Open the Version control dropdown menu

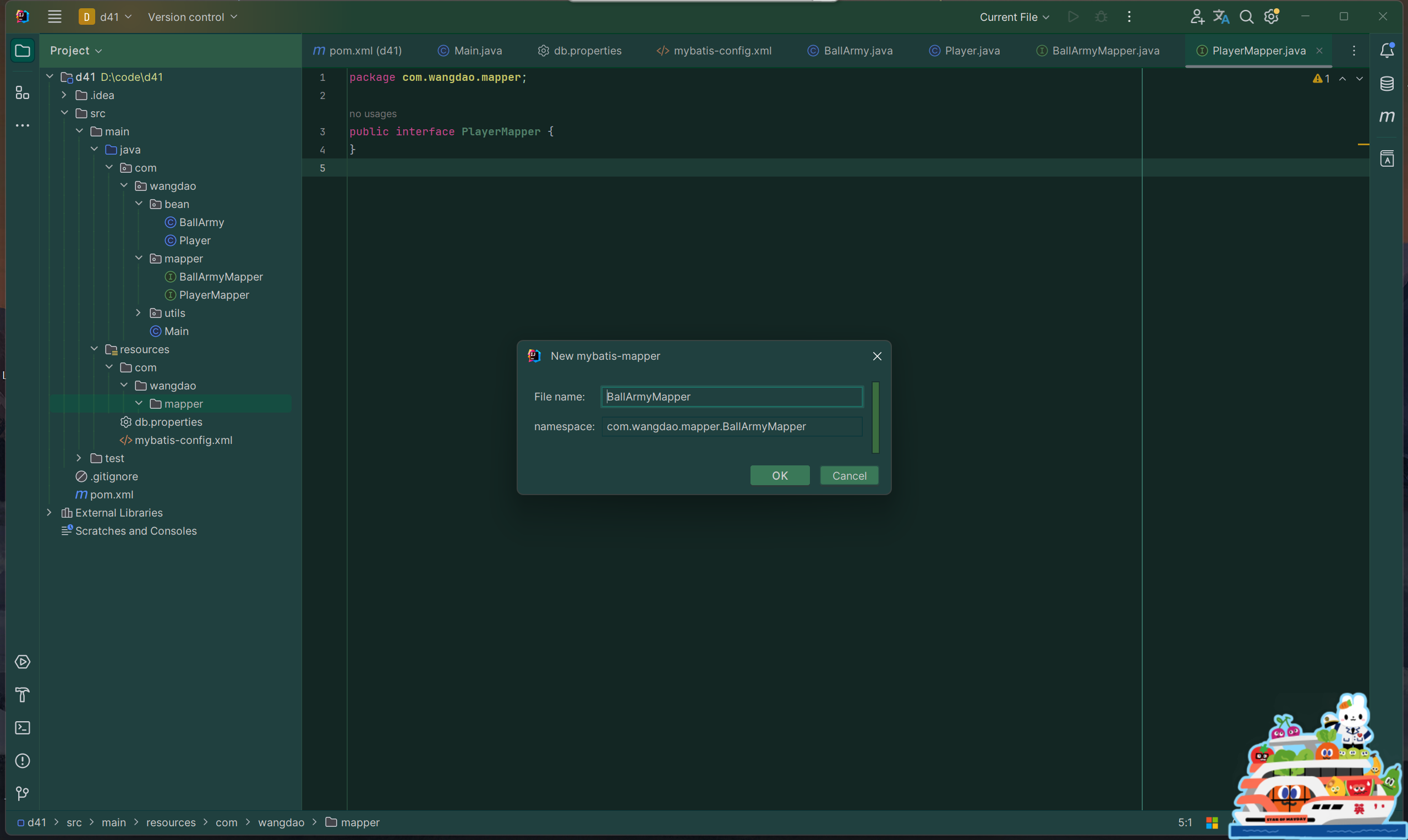(192, 17)
